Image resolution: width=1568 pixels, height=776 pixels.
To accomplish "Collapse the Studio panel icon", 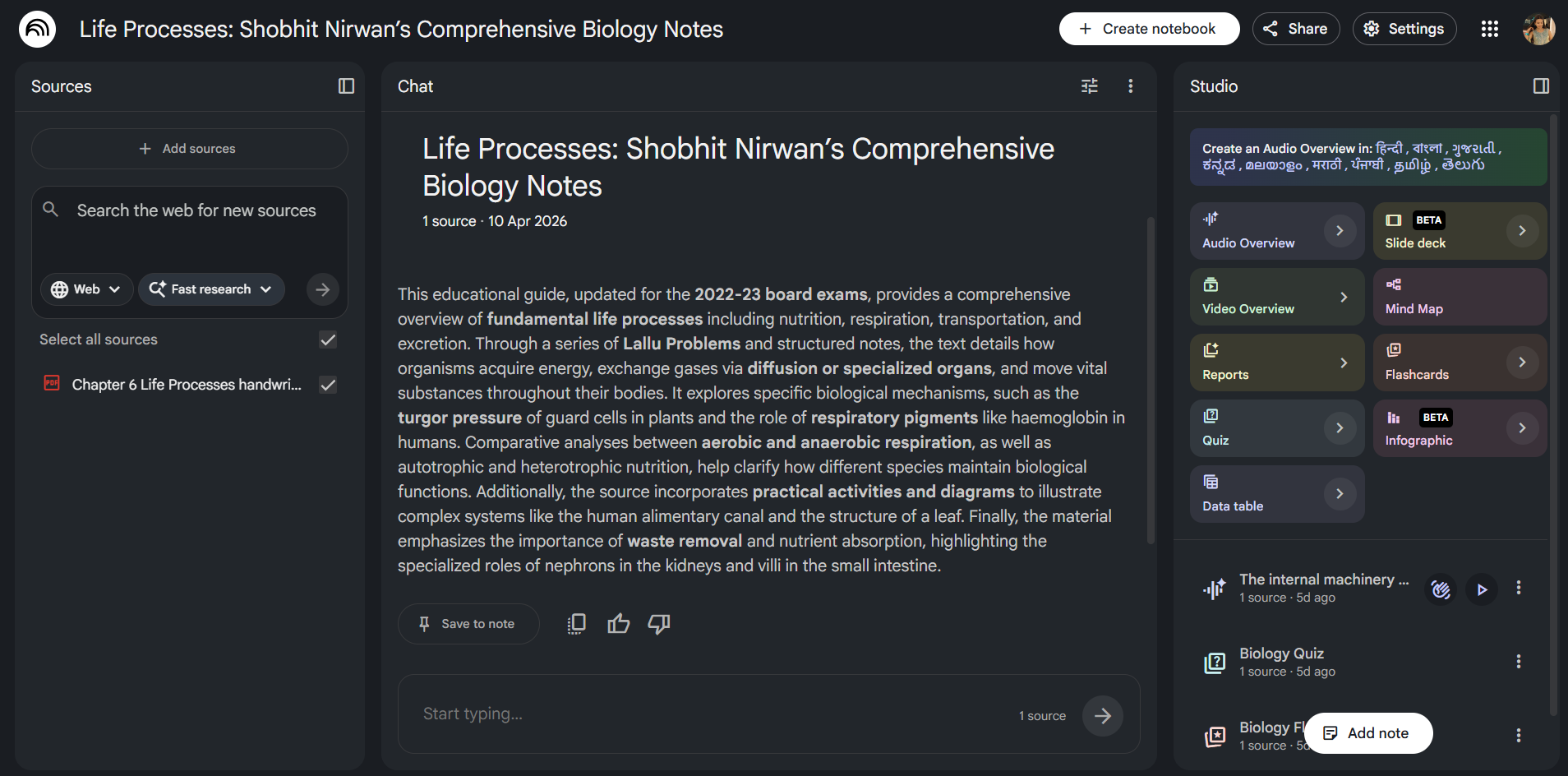I will [1541, 86].
